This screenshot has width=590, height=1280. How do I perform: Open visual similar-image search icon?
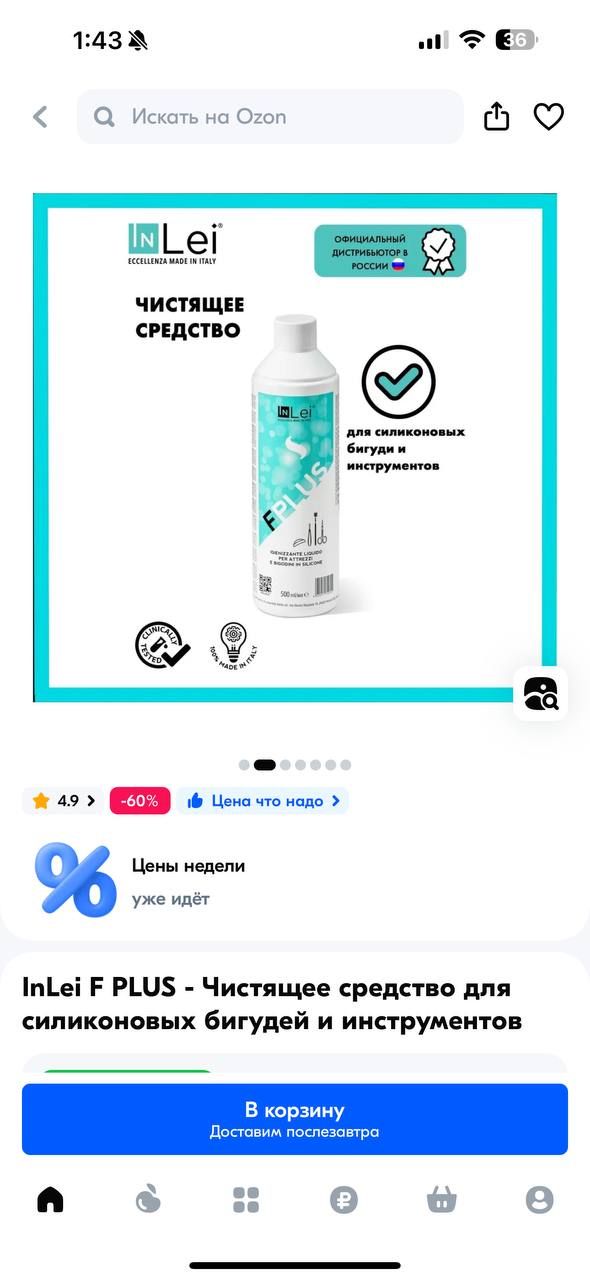click(x=540, y=693)
